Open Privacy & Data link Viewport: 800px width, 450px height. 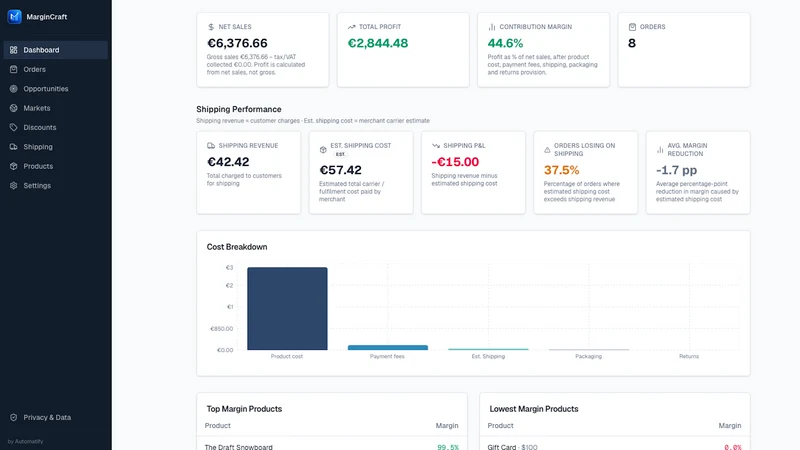pos(56,417)
